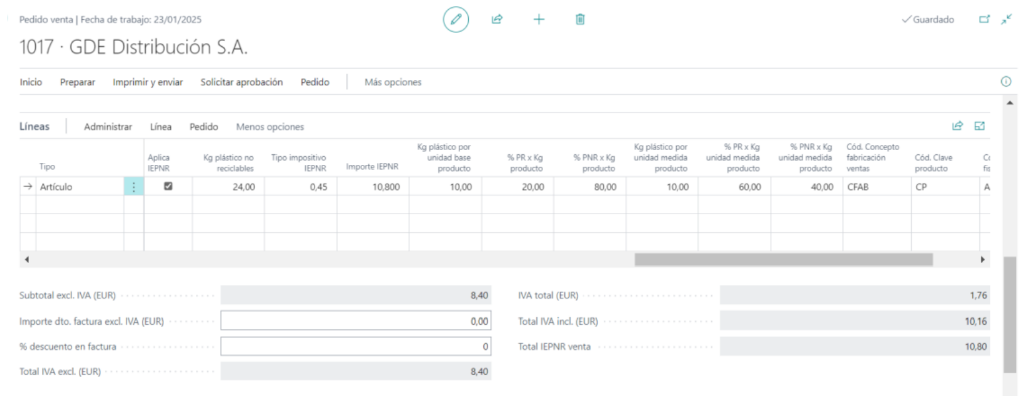
Task: Click the trash delete icon
Action: (x=580, y=20)
